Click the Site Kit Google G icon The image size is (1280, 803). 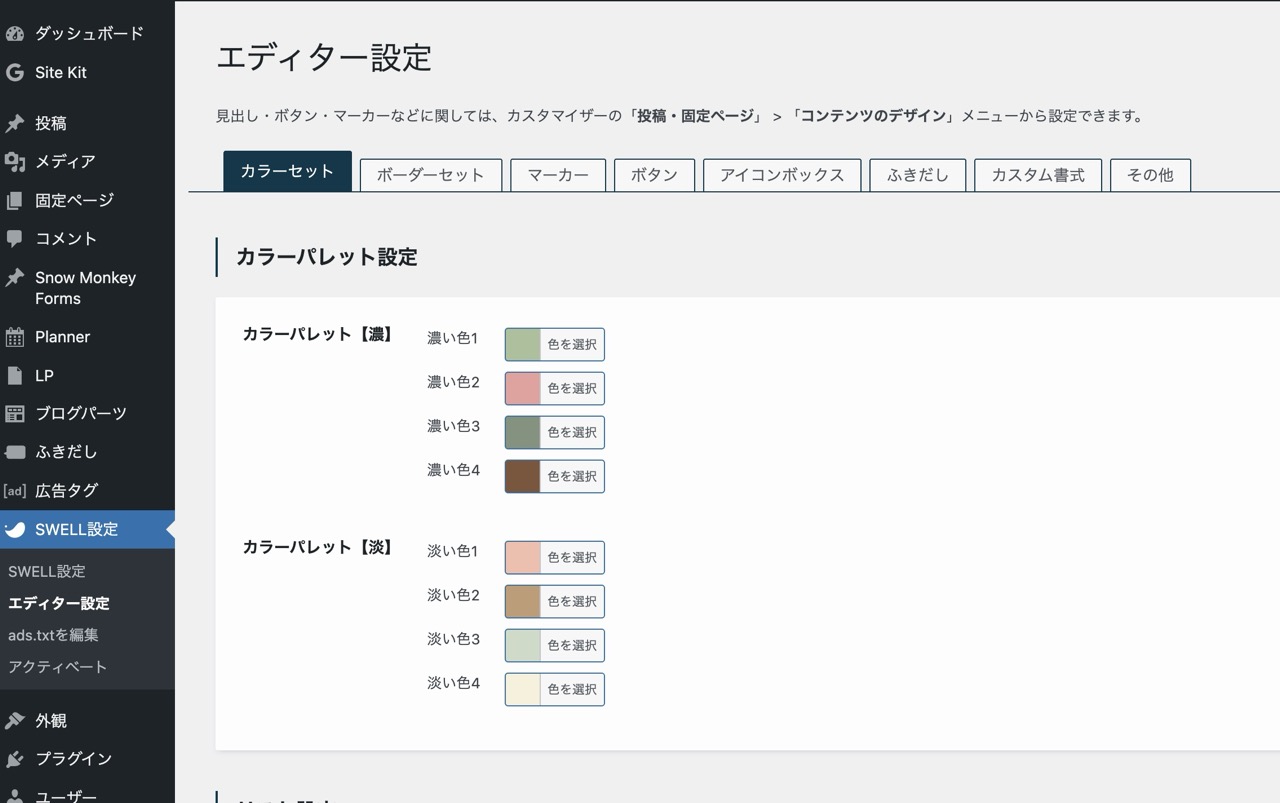pyautogui.click(x=15, y=73)
